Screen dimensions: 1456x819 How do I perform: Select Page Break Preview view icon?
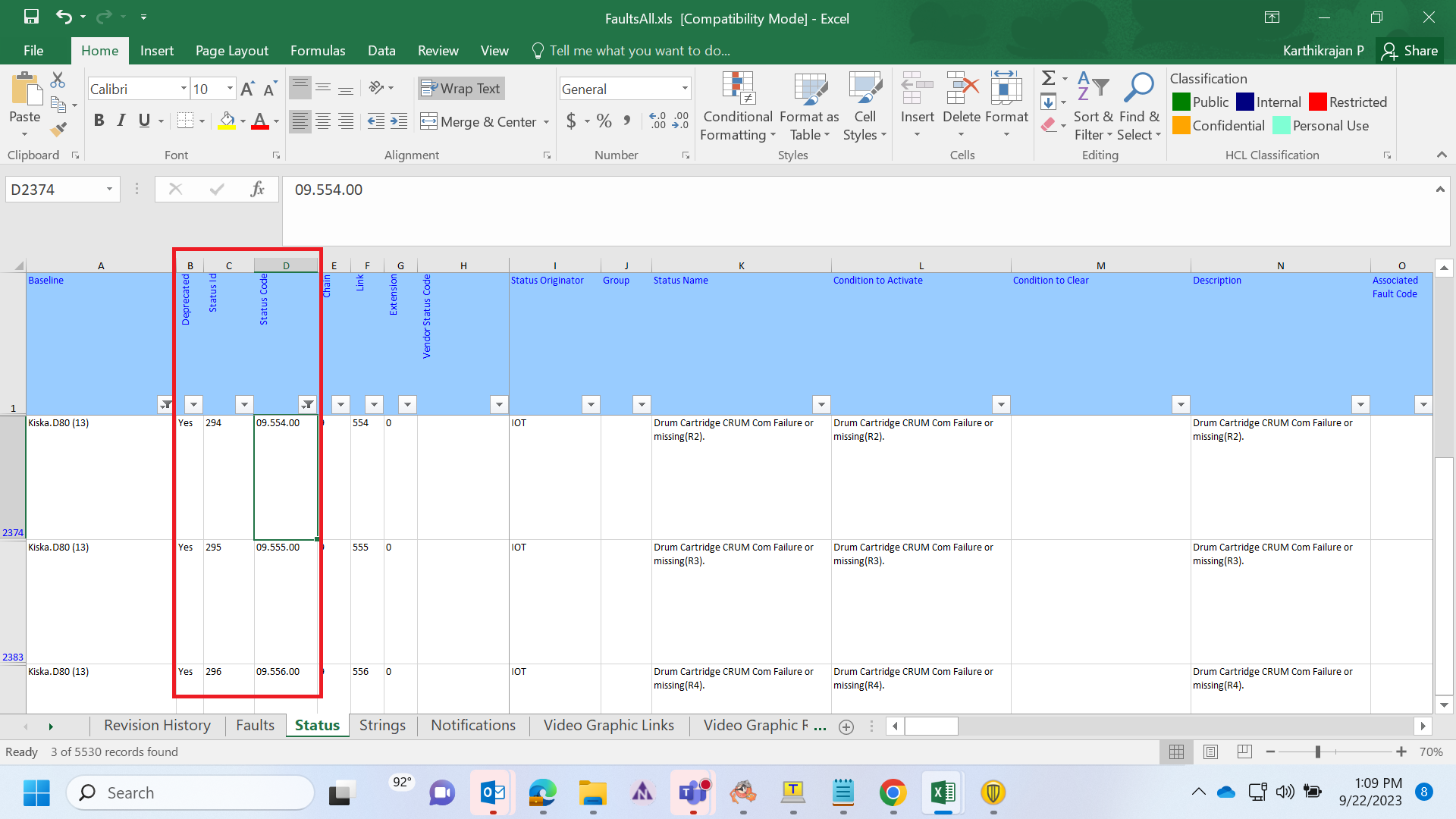point(1244,752)
